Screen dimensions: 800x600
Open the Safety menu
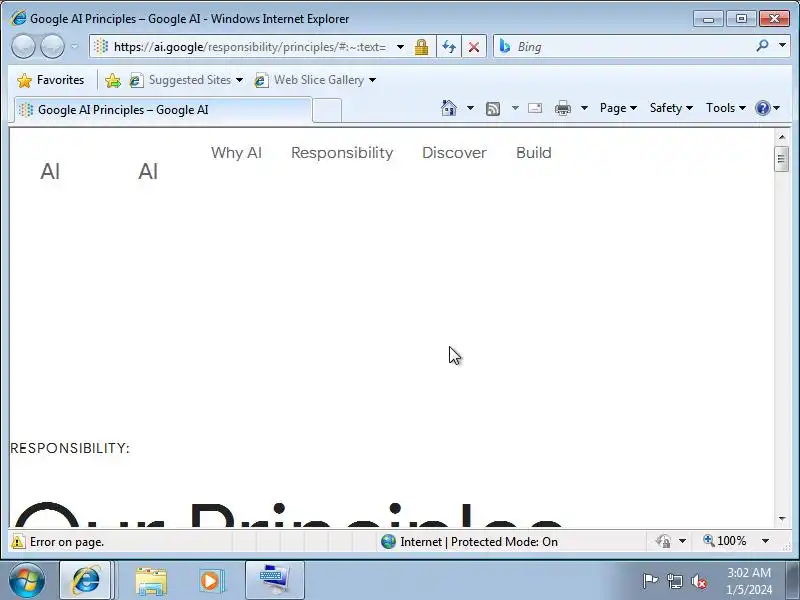(x=671, y=108)
